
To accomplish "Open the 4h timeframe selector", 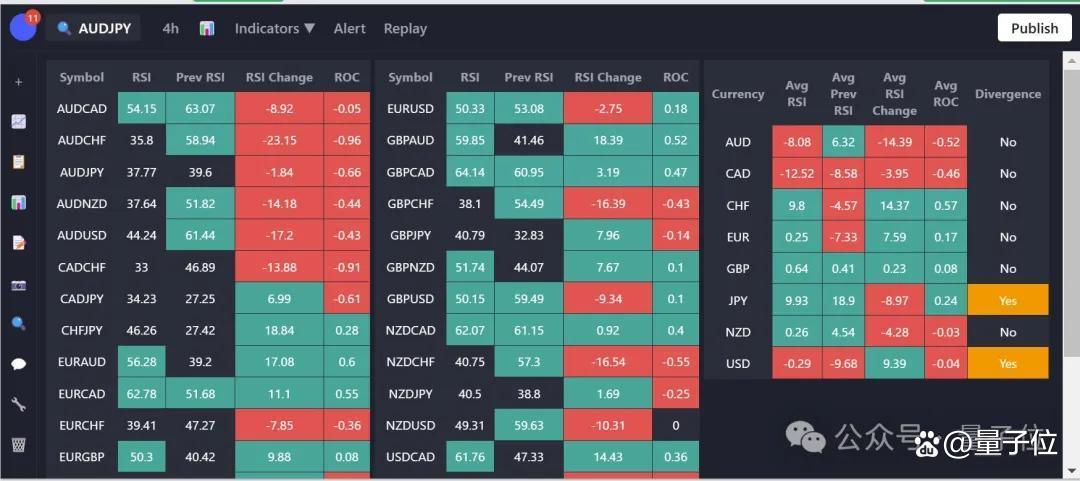I will 171,29.
